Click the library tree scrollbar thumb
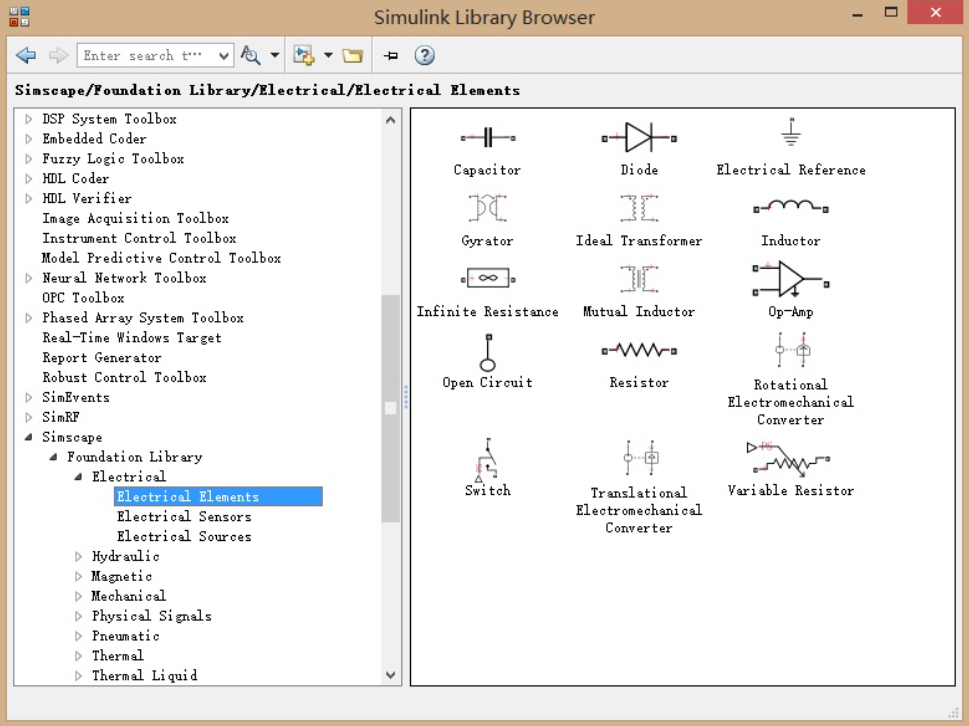Viewport: 969px width, 726px height. pyautogui.click(x=391, y=408)
